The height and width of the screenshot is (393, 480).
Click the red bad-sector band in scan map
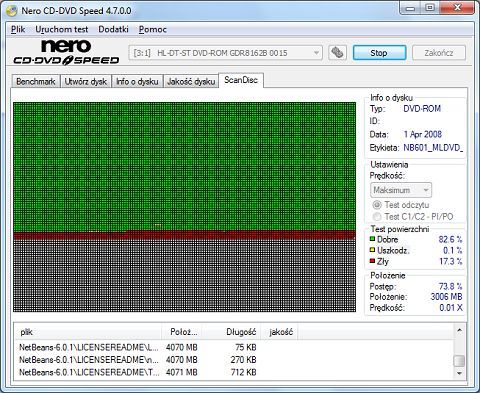184,235
